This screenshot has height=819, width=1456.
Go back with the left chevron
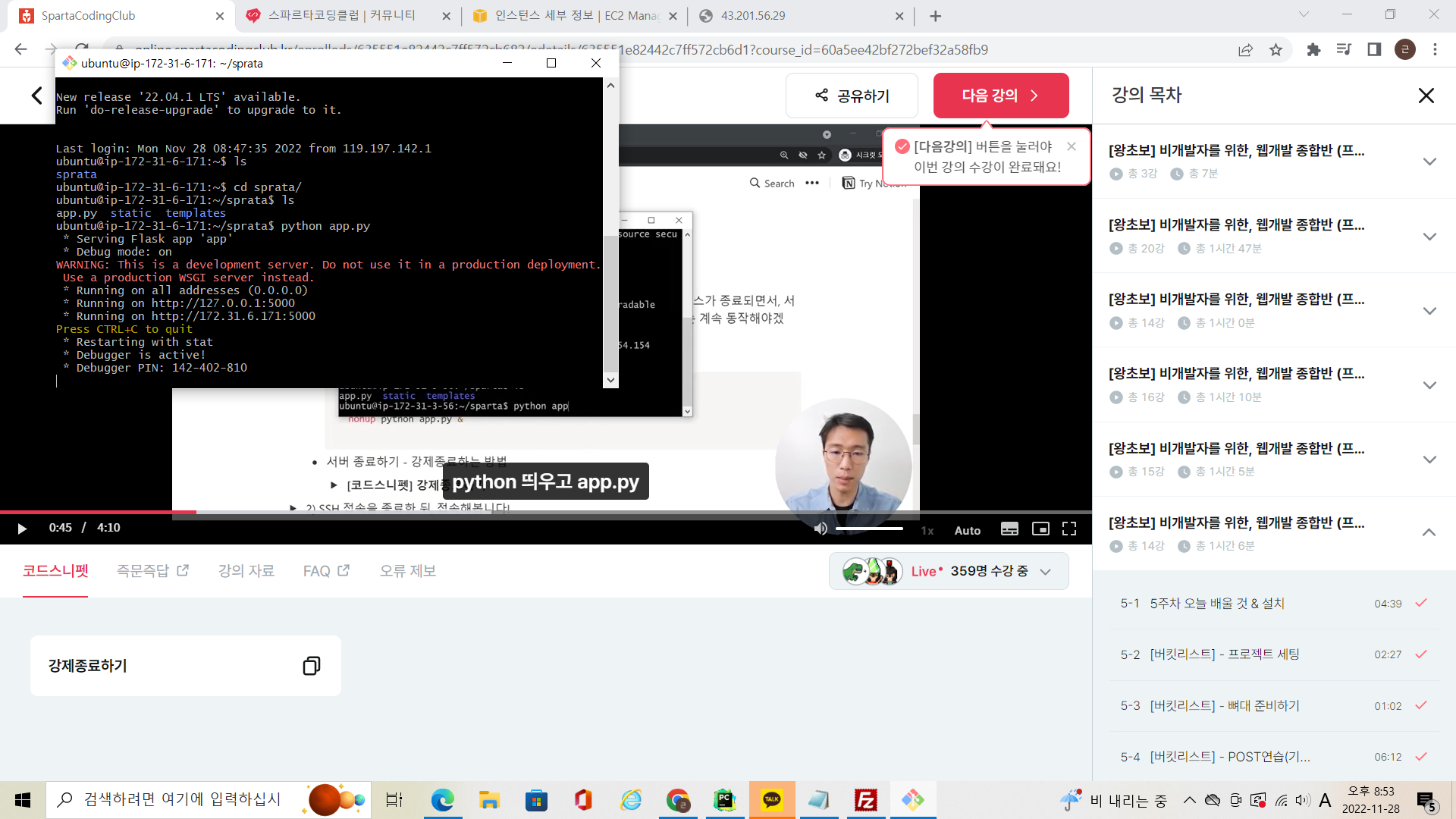(36, 96)
